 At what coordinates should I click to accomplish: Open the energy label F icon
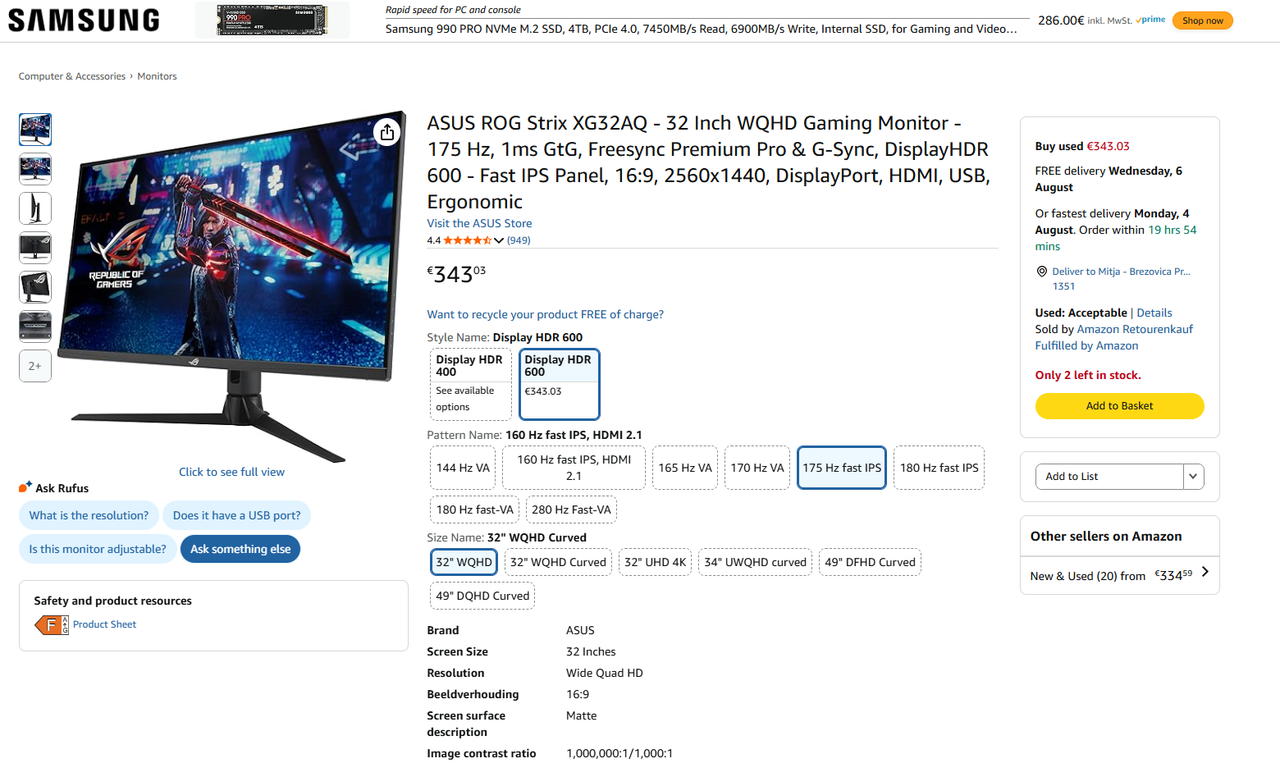point(51,625)
